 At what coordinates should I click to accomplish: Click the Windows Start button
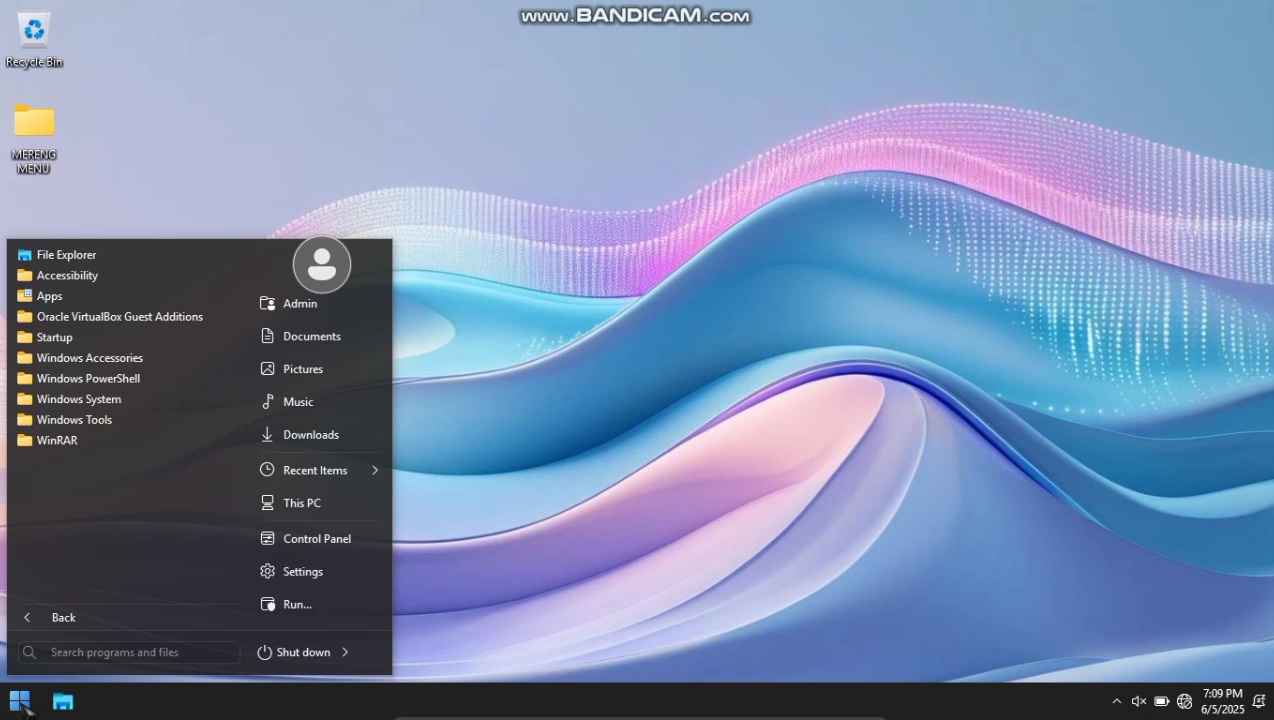[x=20, y=701]
